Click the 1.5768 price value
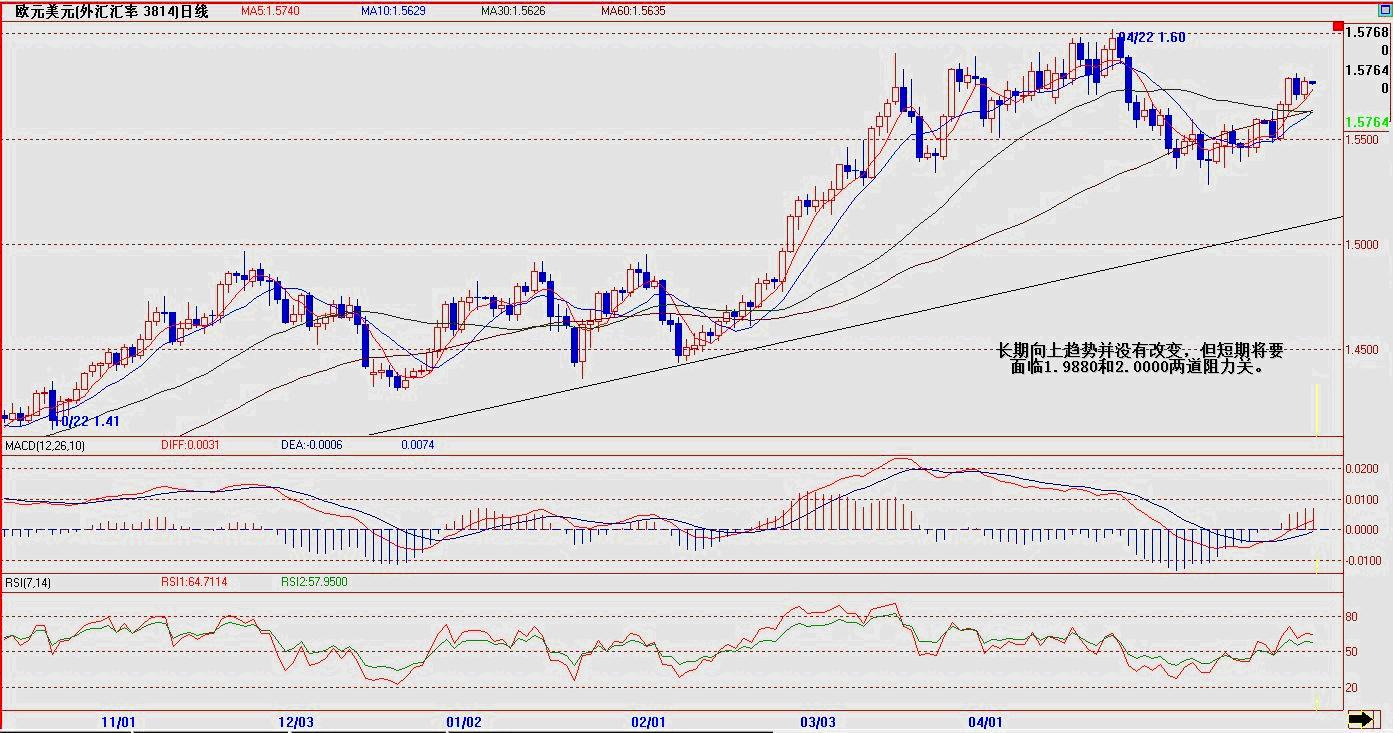The image size is (1393, 733). coord(1366,32)
